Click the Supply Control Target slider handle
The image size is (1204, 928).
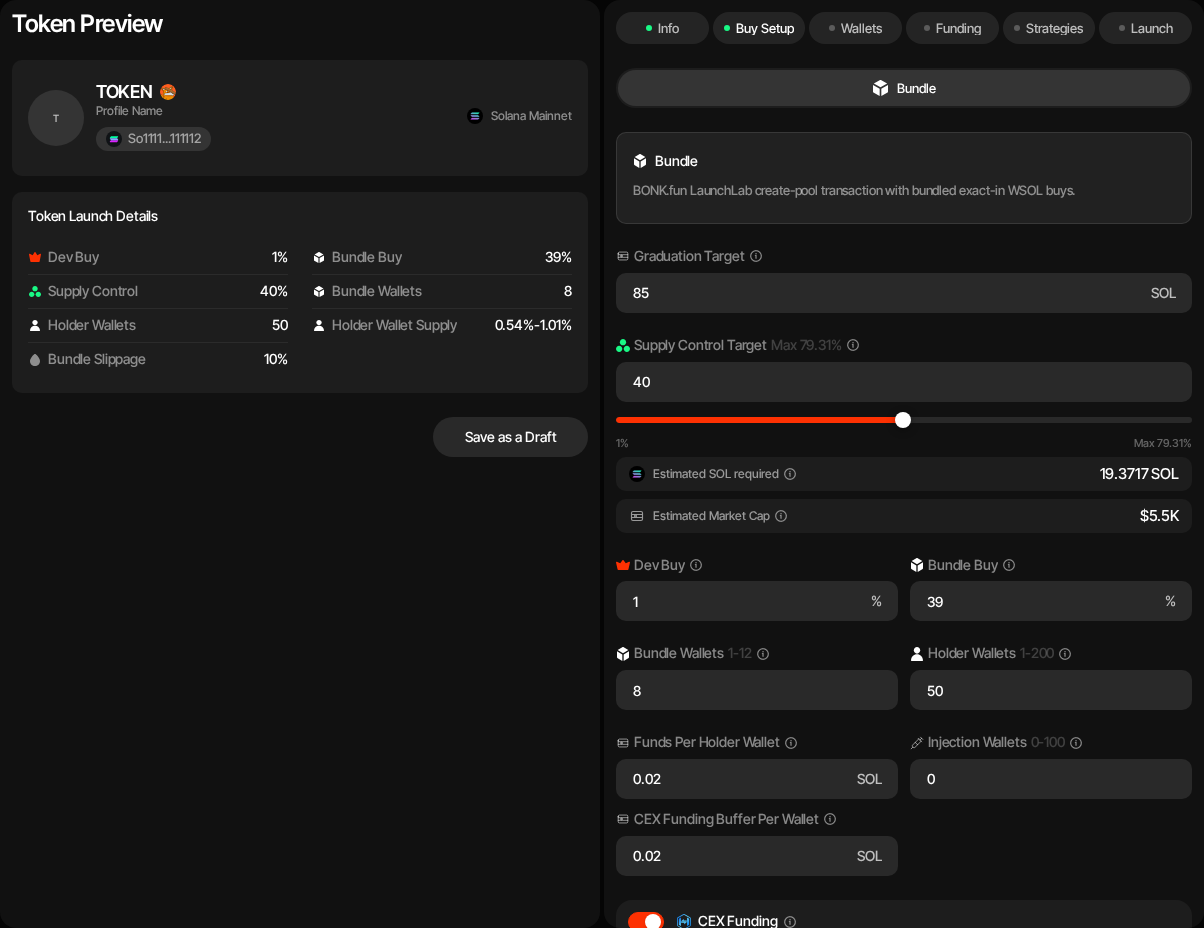(903, 420)
